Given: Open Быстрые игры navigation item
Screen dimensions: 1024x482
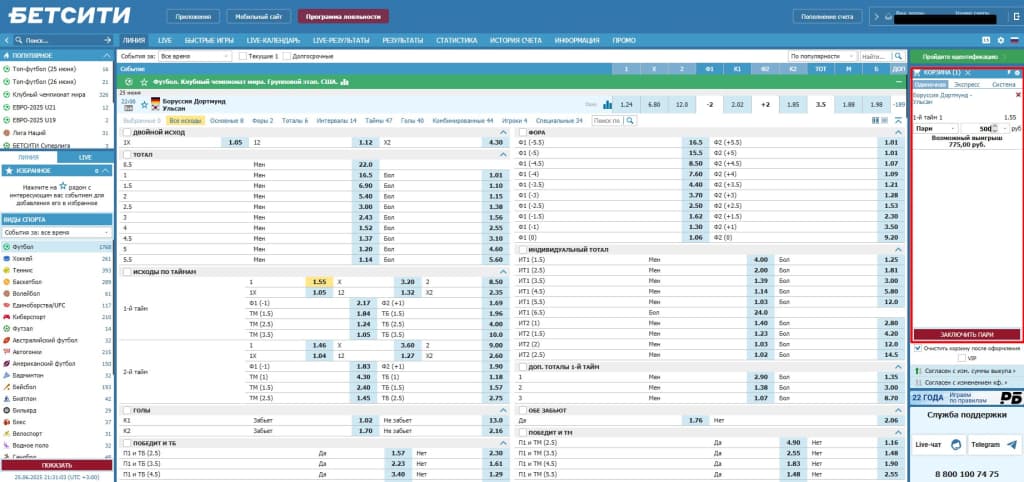Looking at the screenshot, I should point(209,40).
